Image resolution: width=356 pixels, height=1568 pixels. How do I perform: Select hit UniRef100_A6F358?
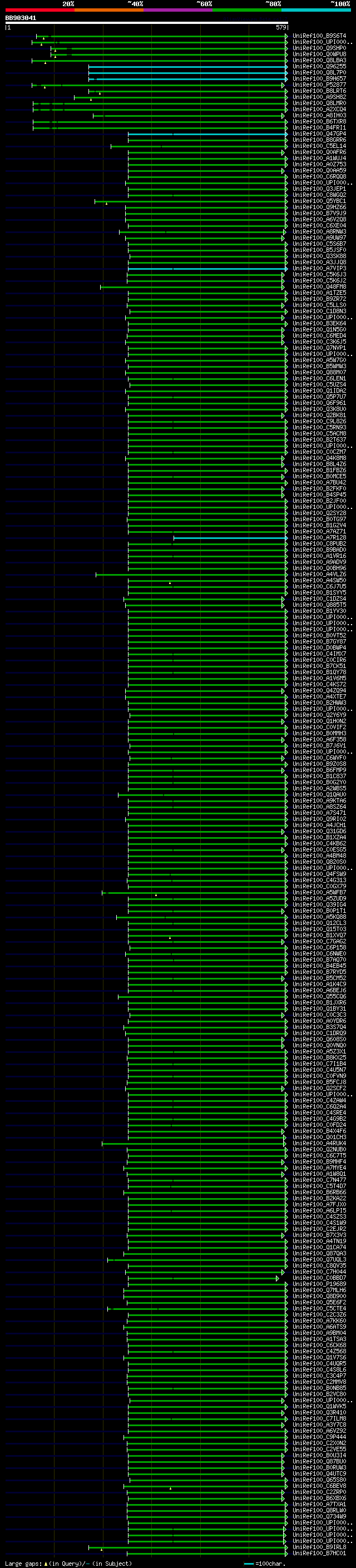tap(319, 740)
